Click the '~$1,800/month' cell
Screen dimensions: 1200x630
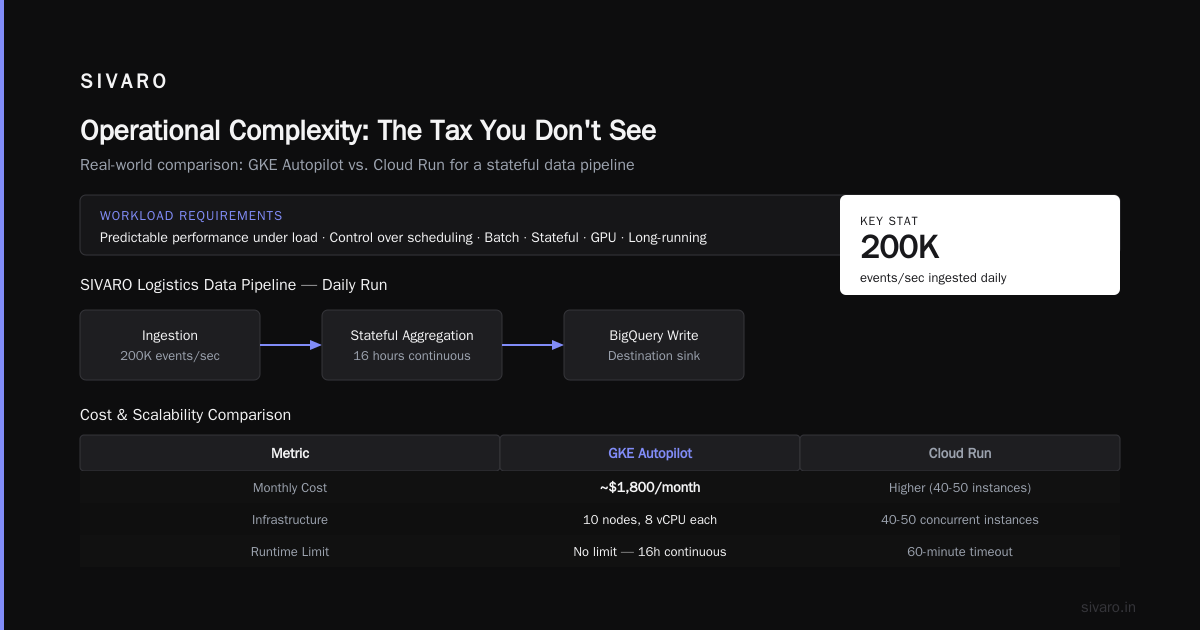pyautogui.click(x=650, y=488)
